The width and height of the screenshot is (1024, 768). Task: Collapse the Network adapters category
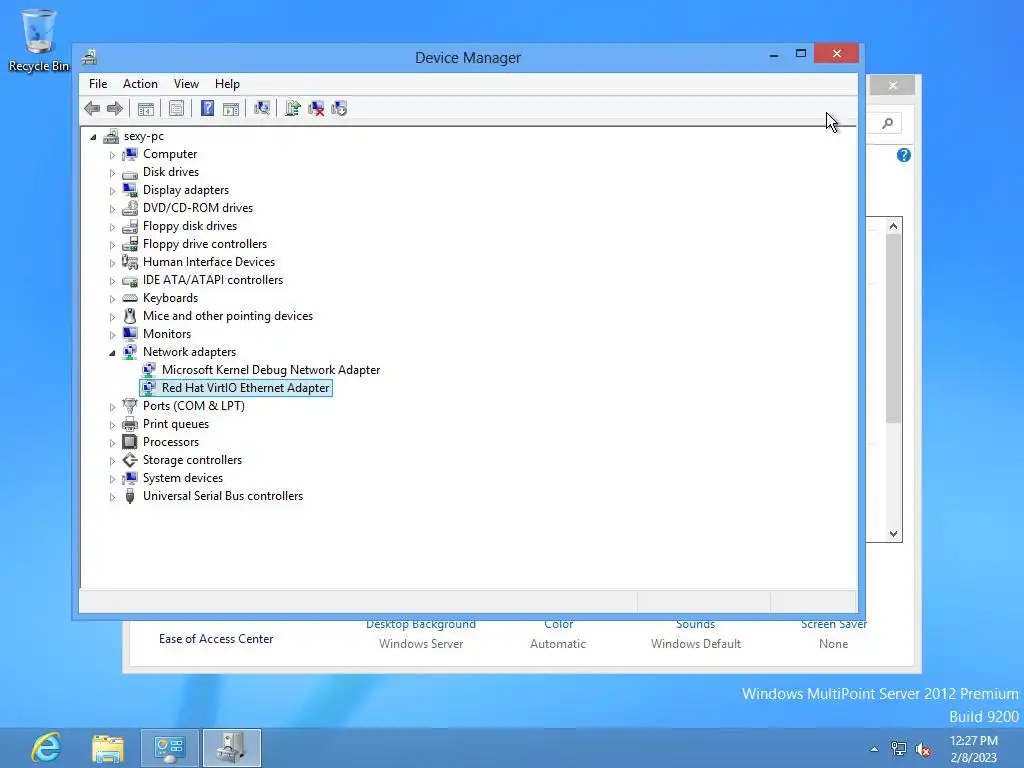tap(112, 353)
